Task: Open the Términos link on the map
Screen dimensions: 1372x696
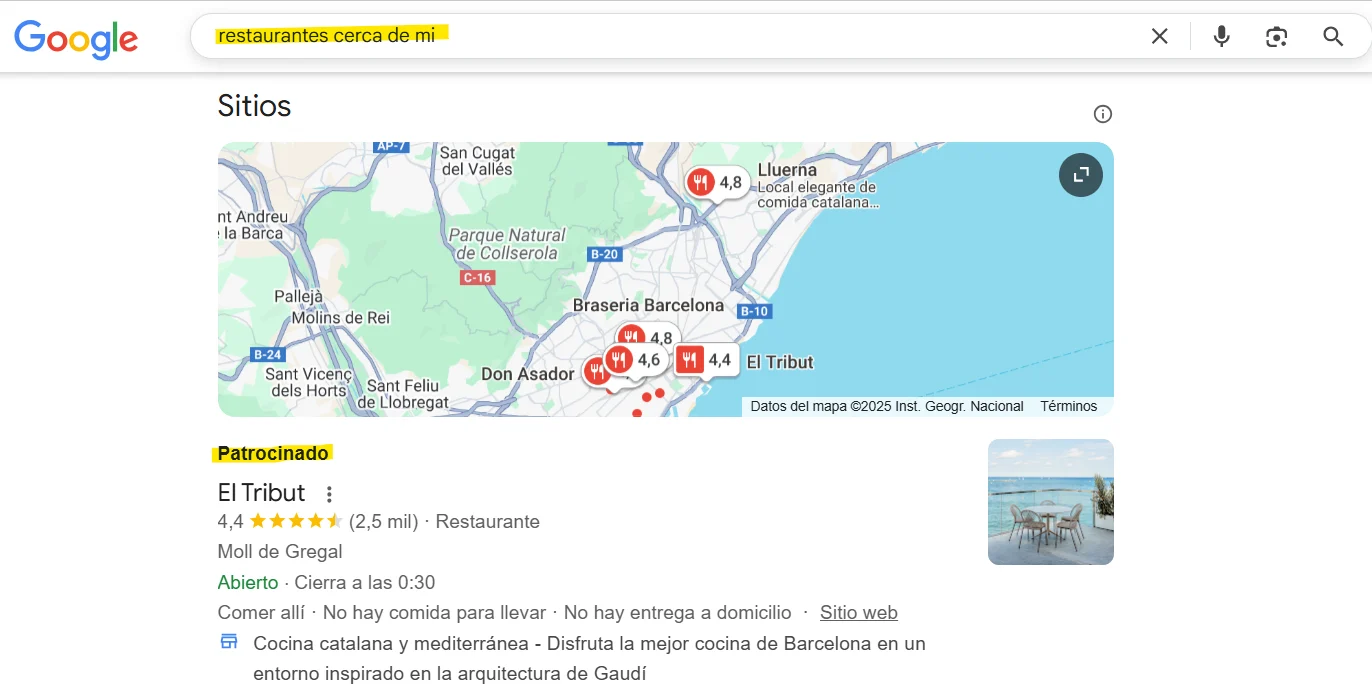Action: click(x=1069, y=406)
